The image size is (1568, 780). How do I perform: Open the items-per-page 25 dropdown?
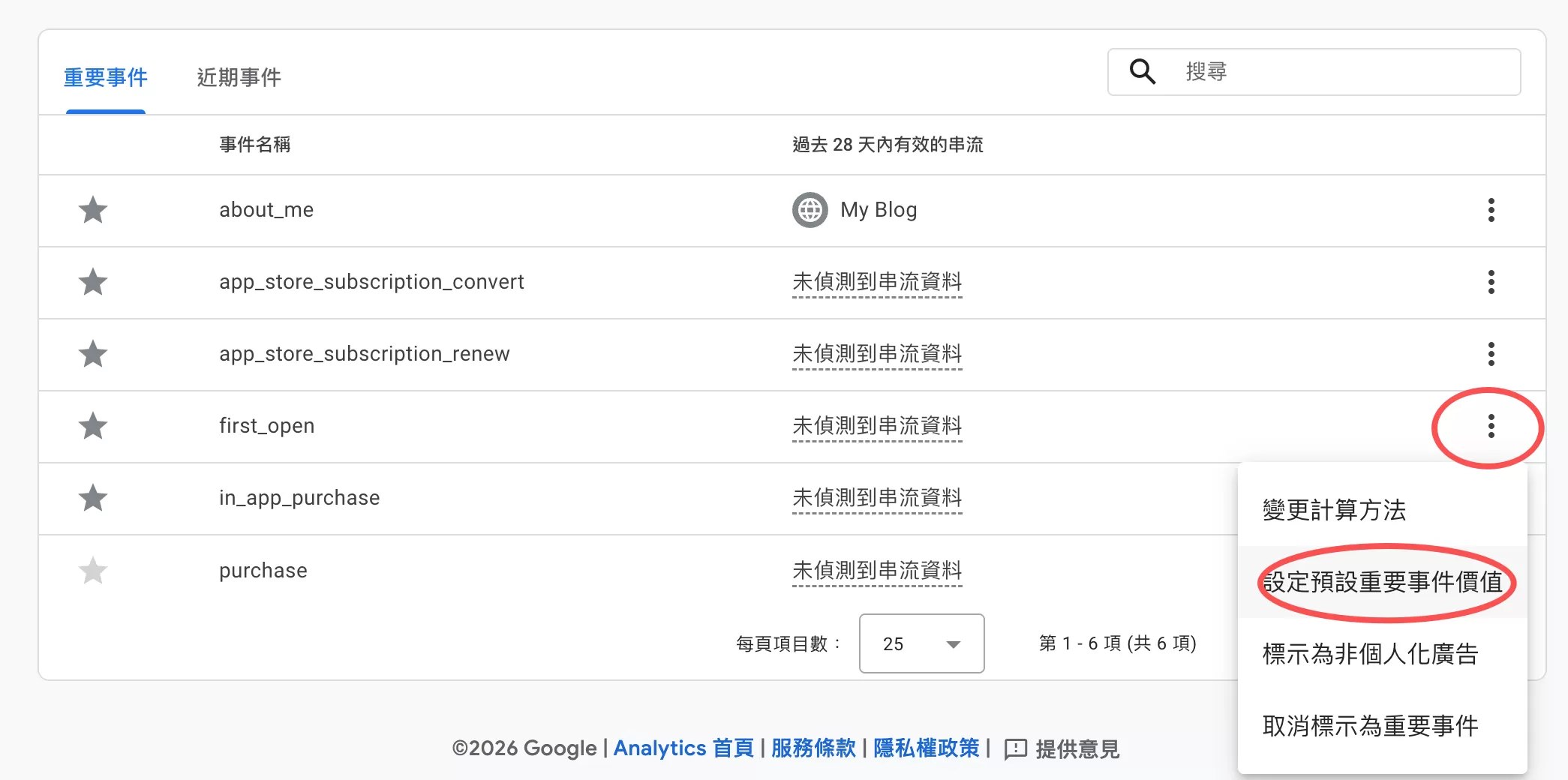pos(921,643)
